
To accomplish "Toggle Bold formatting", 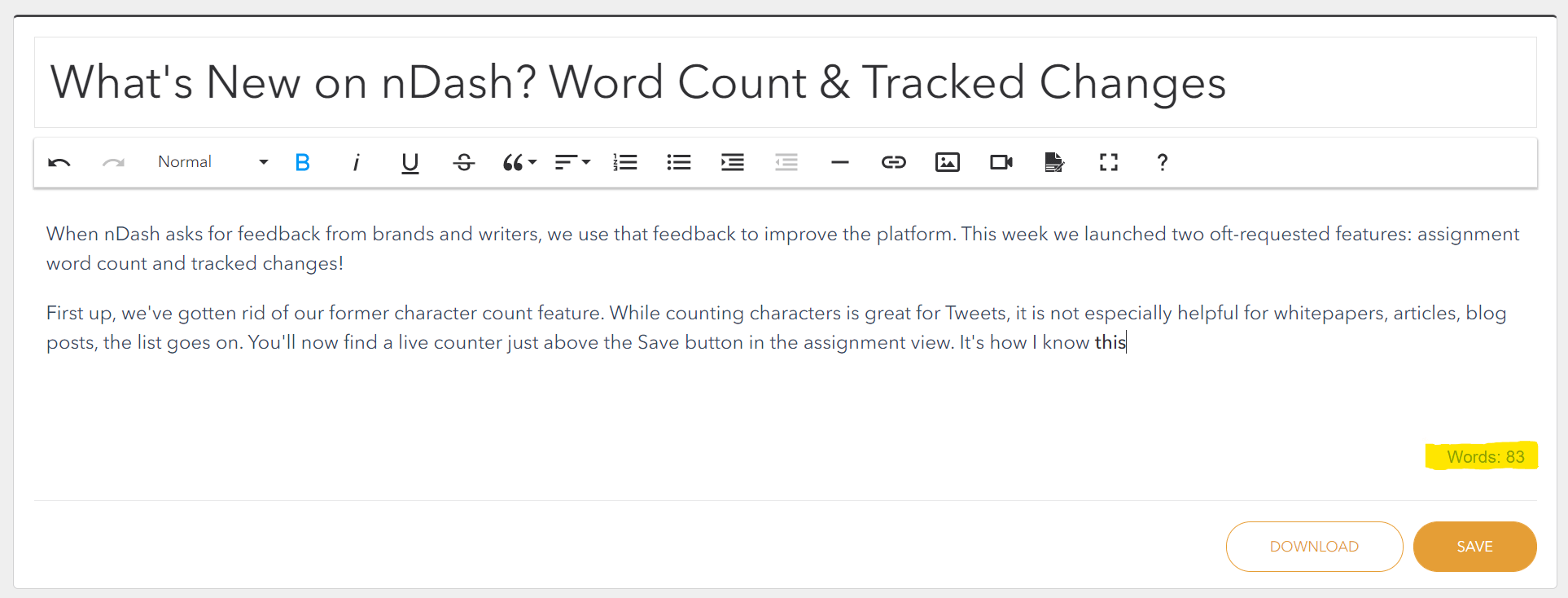I will click(302, 162).
